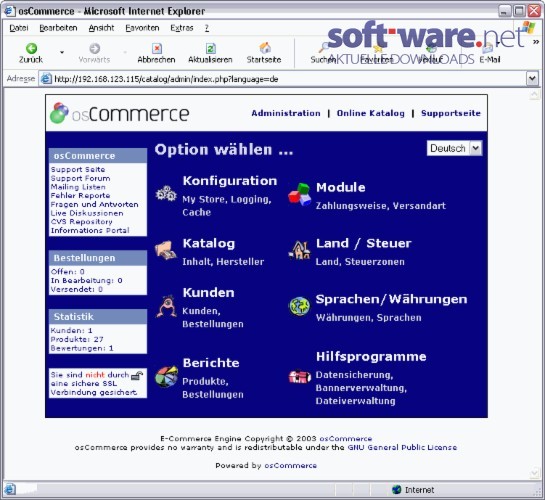The image size is (545, 500).
Task: Open the Dateiverwaltung sublink
Action: (356, 401)
